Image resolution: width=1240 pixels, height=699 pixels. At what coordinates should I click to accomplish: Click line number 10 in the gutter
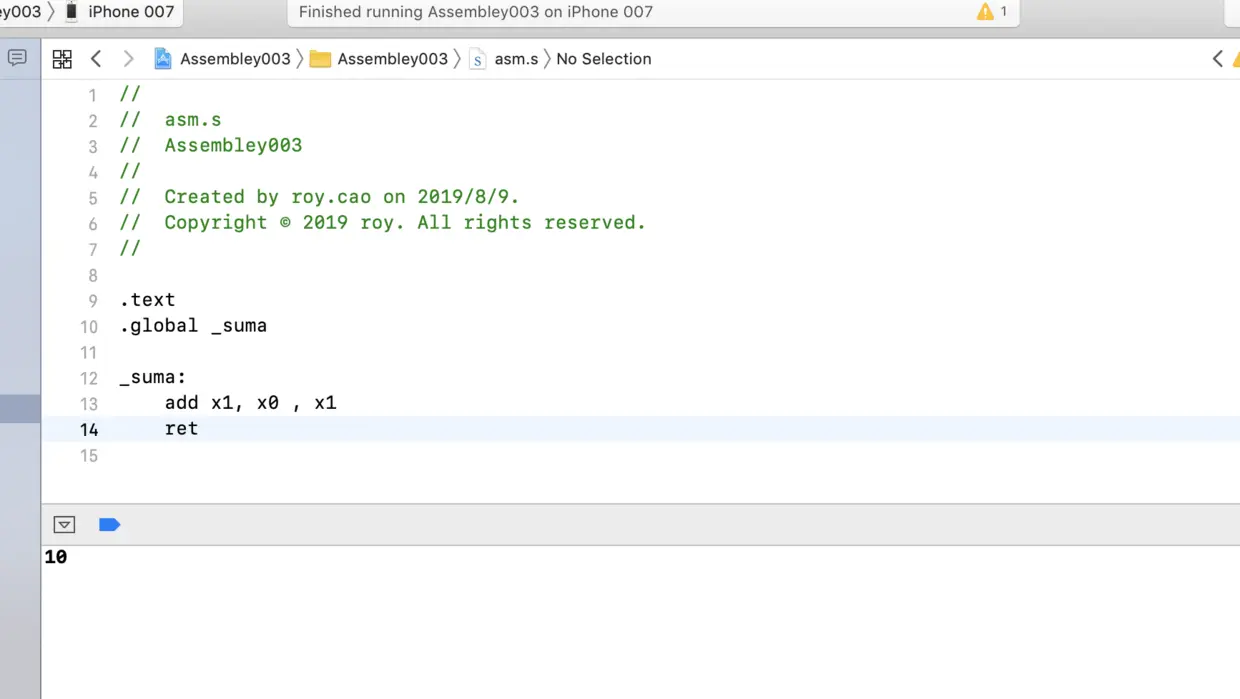[x=89, y=327]
